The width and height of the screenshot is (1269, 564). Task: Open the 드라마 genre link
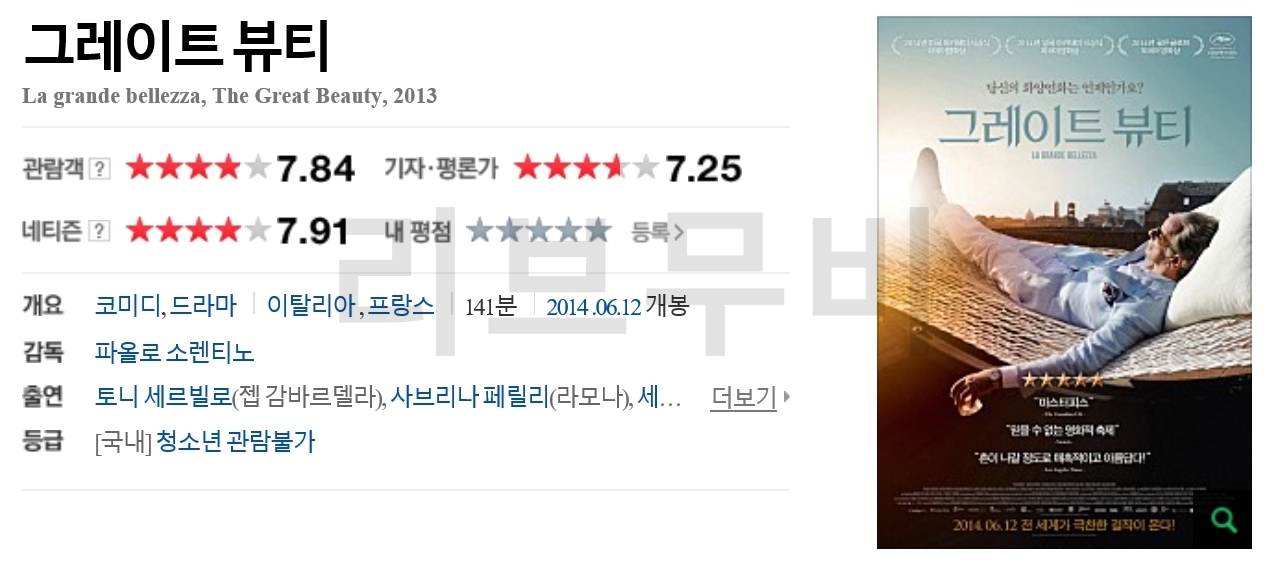[204, 305]
